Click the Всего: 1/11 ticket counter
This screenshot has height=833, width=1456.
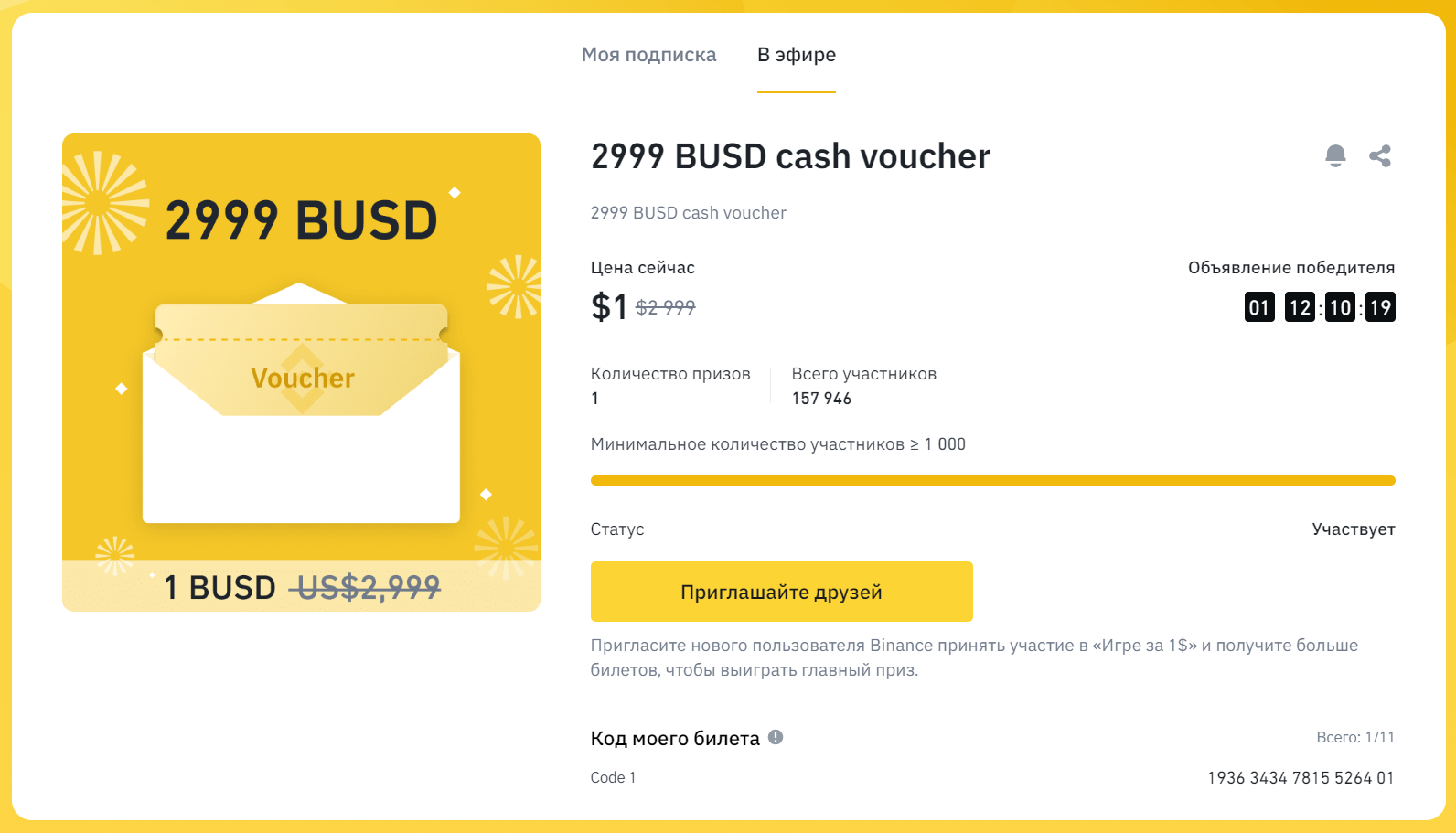pyautogui.click(x=1355, y=737)
